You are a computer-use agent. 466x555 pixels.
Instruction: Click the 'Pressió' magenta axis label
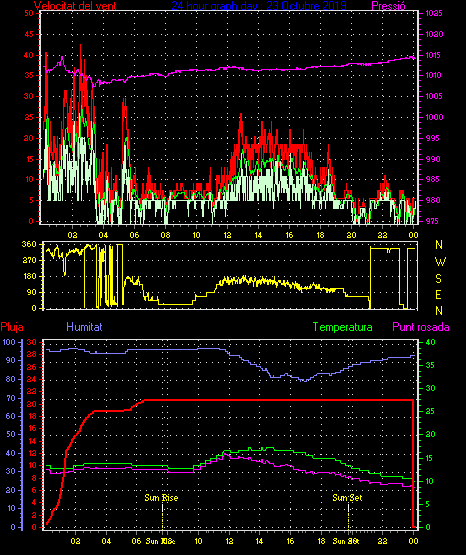pos(389,6)
